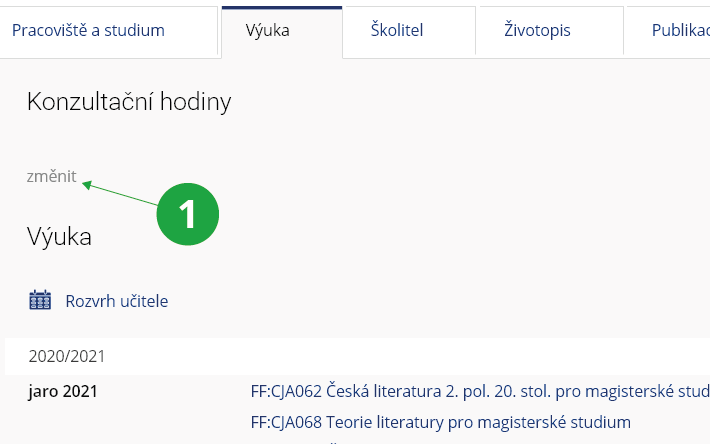Click the Výuka section heading
710x444 pixels.
pyautogui.click(x=60, y=237)
